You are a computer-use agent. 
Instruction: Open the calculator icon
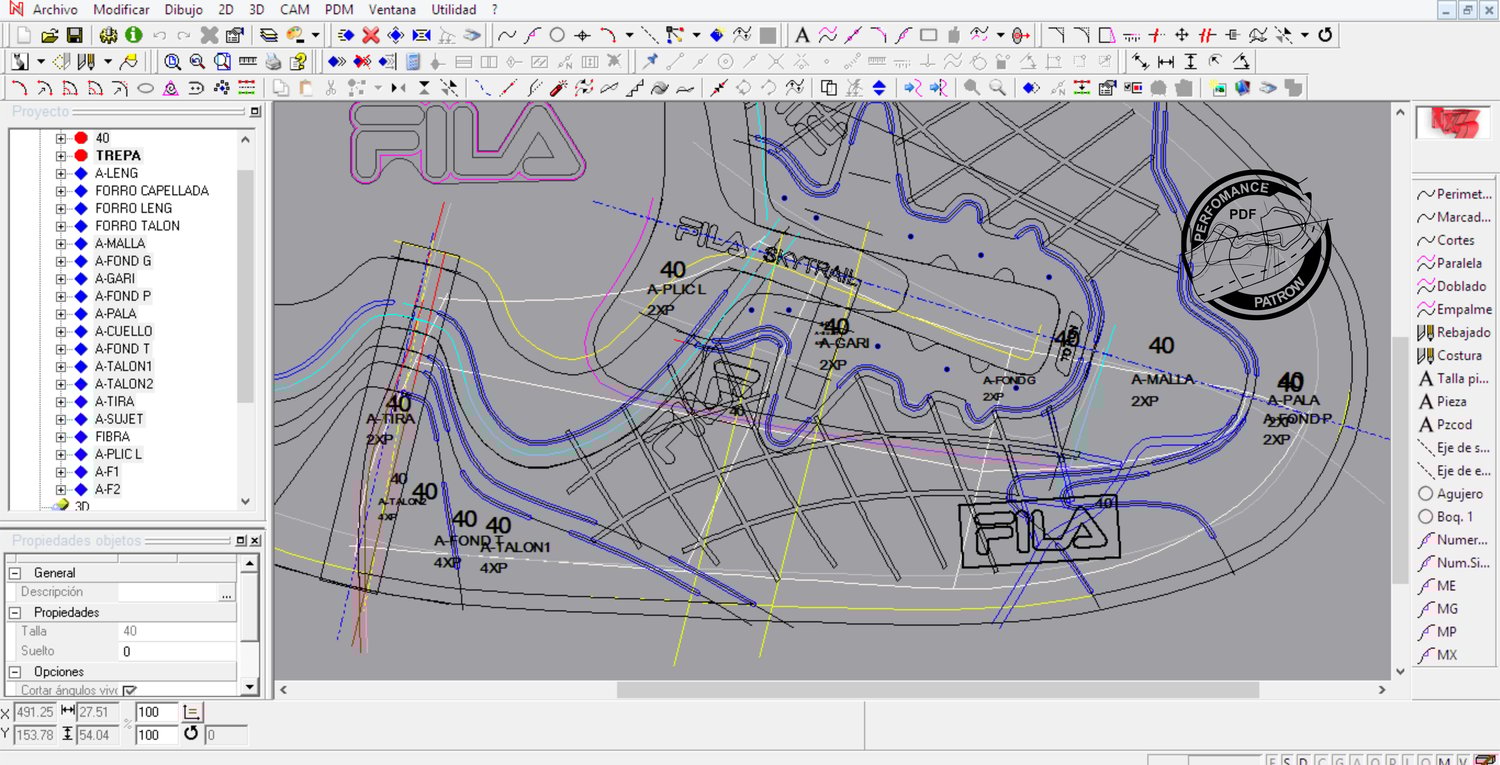pyautogui.click(x=412, y=62)
